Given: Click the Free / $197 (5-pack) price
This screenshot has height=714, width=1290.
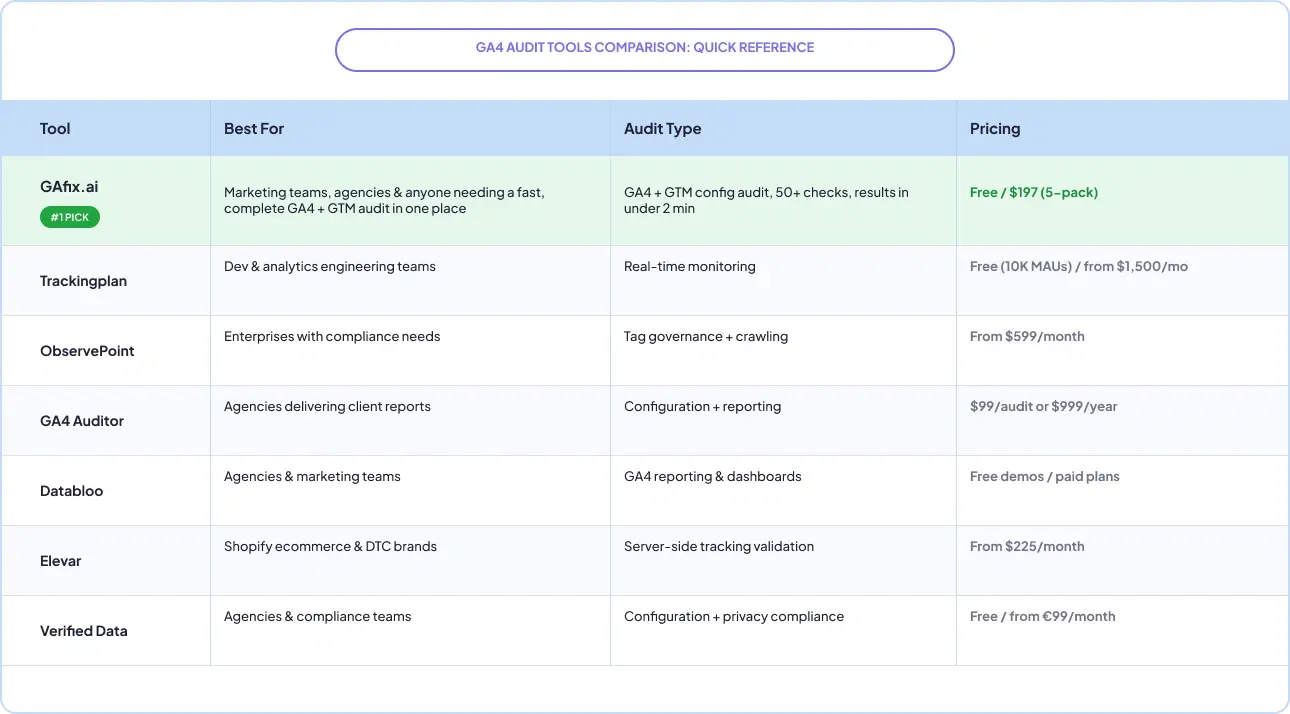Looking at the screenshot, I should pyautogui.click(x=1034, y=192).
